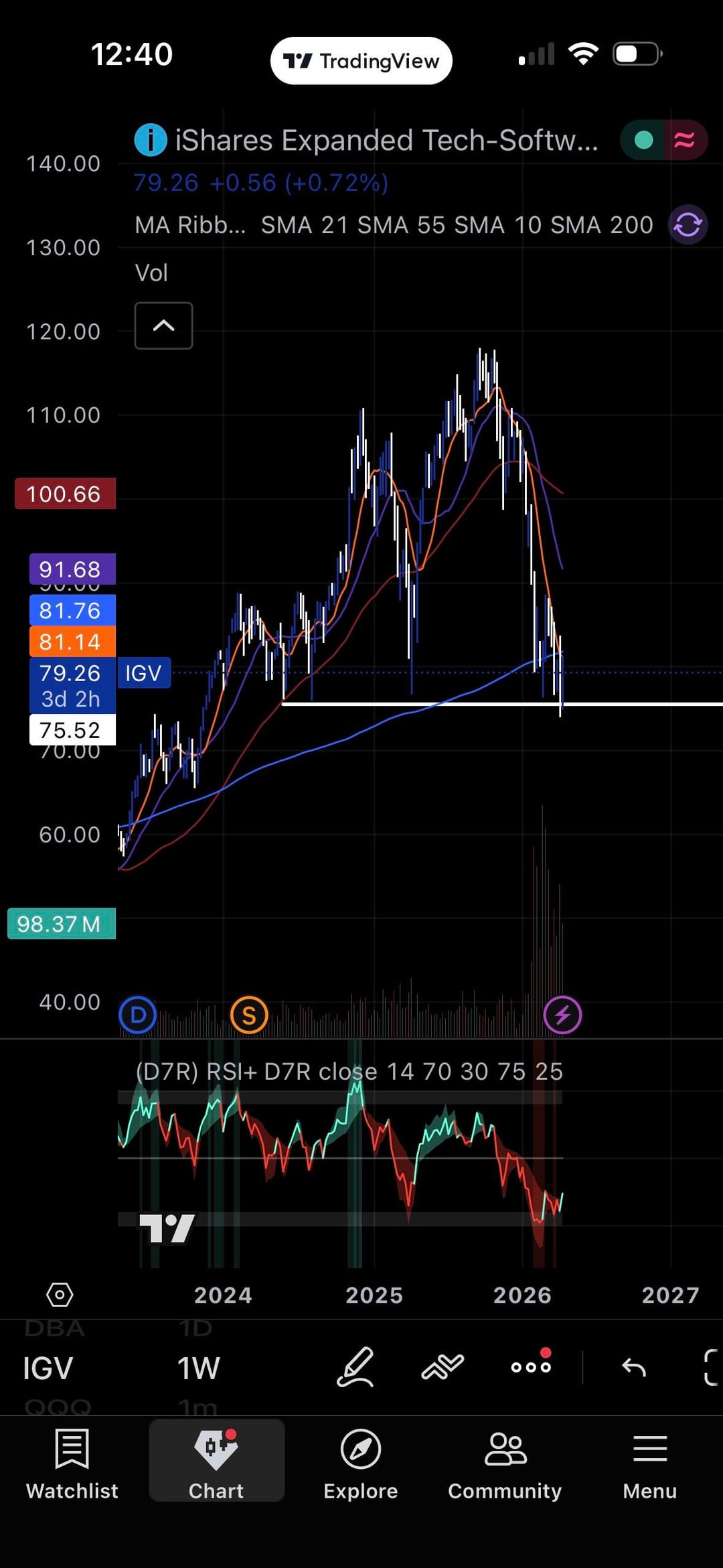
Task: Collapse the indicator legend chevron
Action: (x=164, y=326)
